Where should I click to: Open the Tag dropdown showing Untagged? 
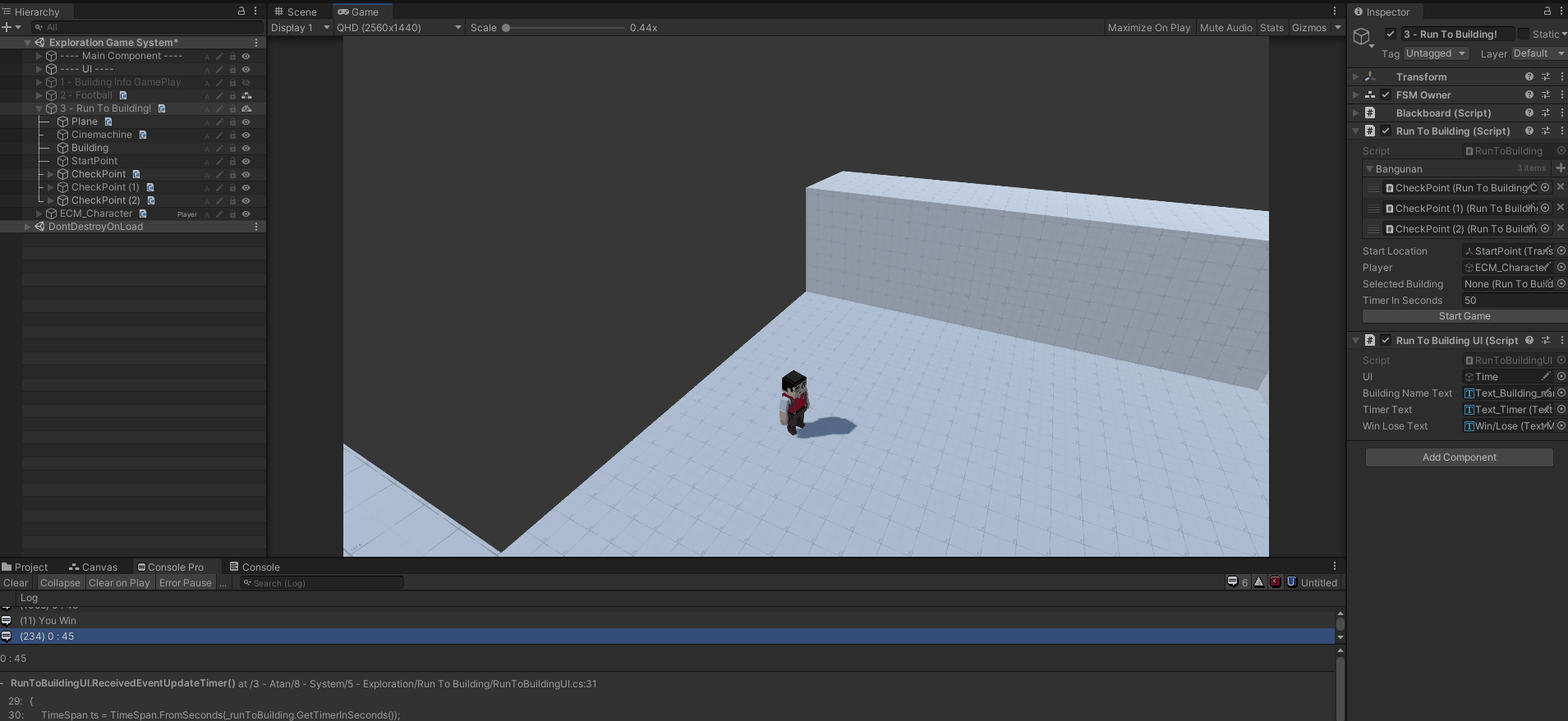[1436, 53]
